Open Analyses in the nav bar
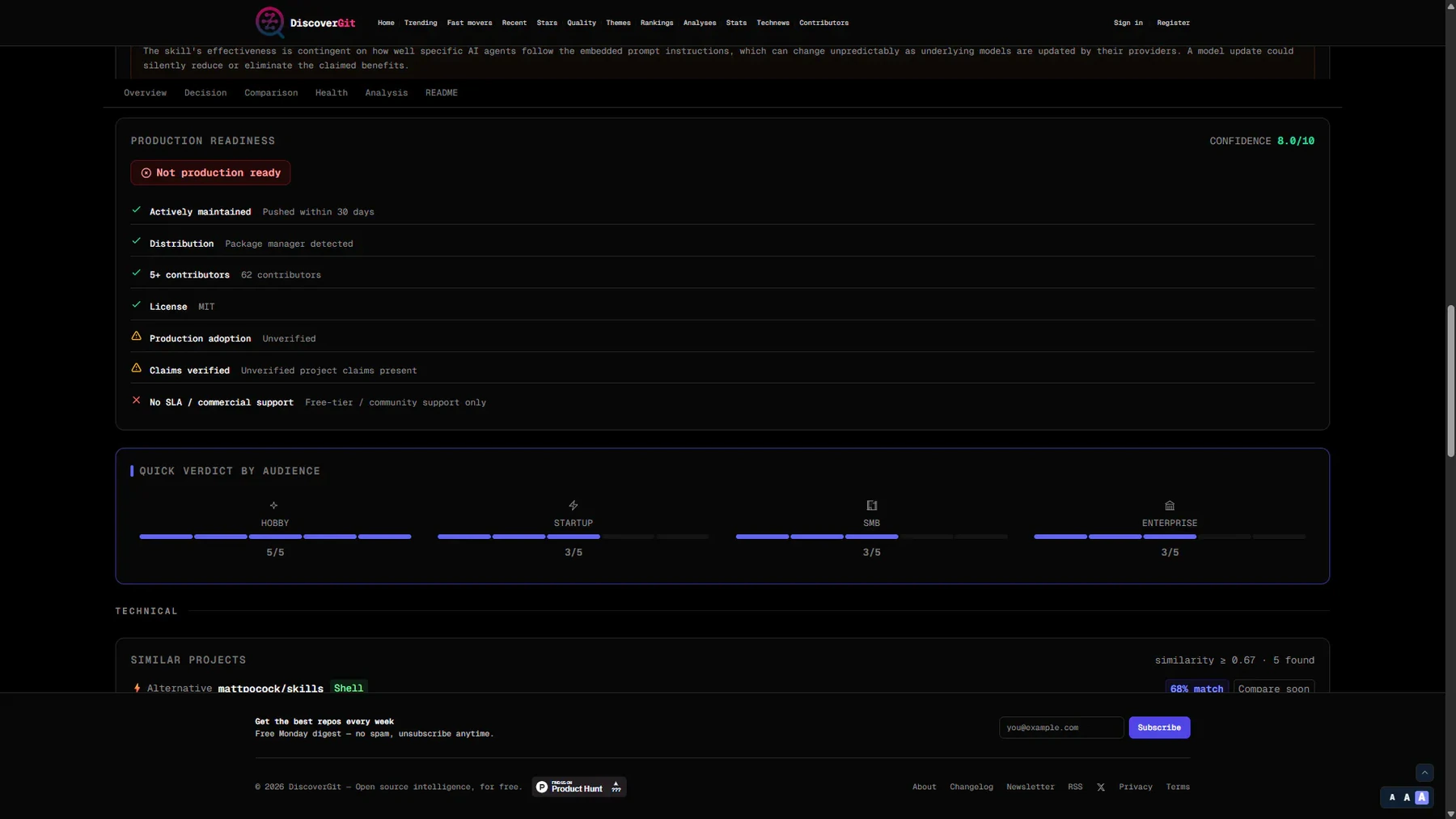 [x=700, y=23]
